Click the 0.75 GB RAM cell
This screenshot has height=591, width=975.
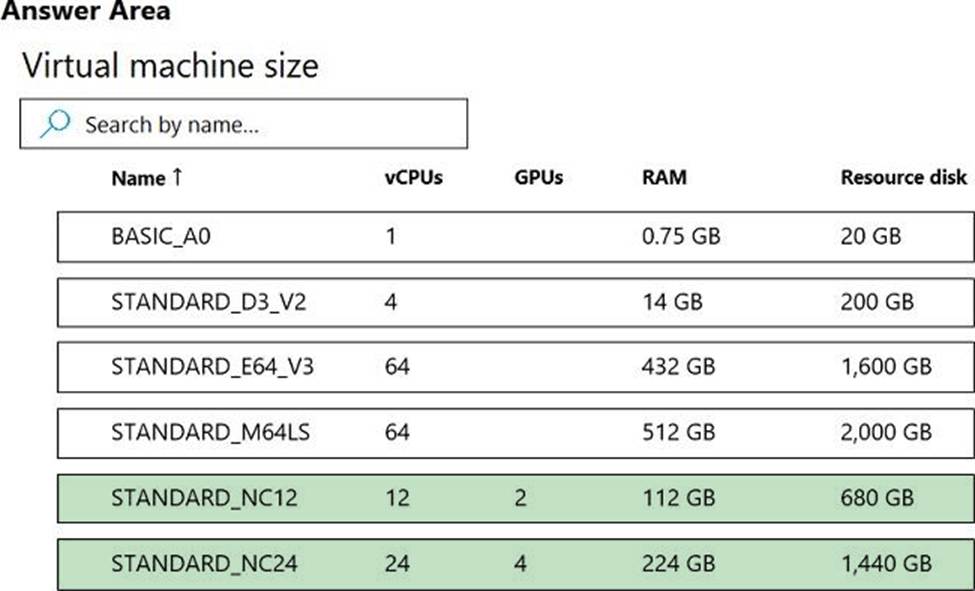click(681, 236)
